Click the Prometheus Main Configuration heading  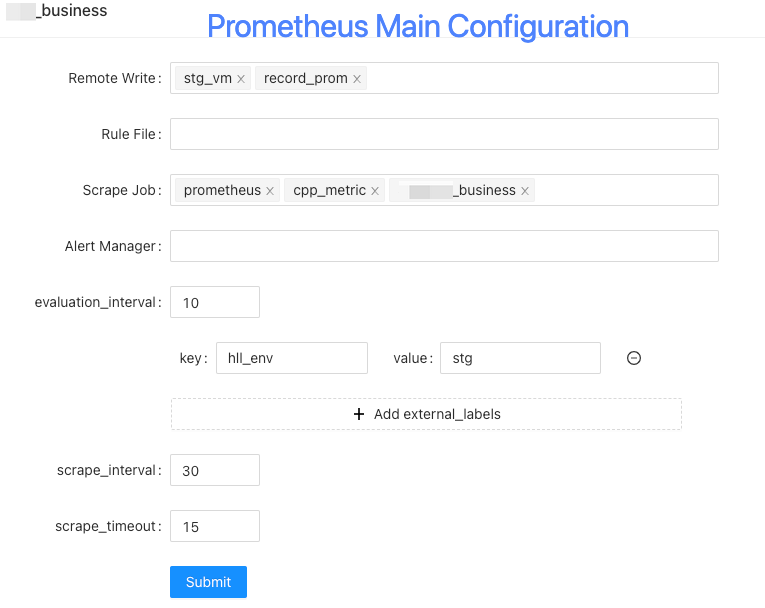pos(418,26)
